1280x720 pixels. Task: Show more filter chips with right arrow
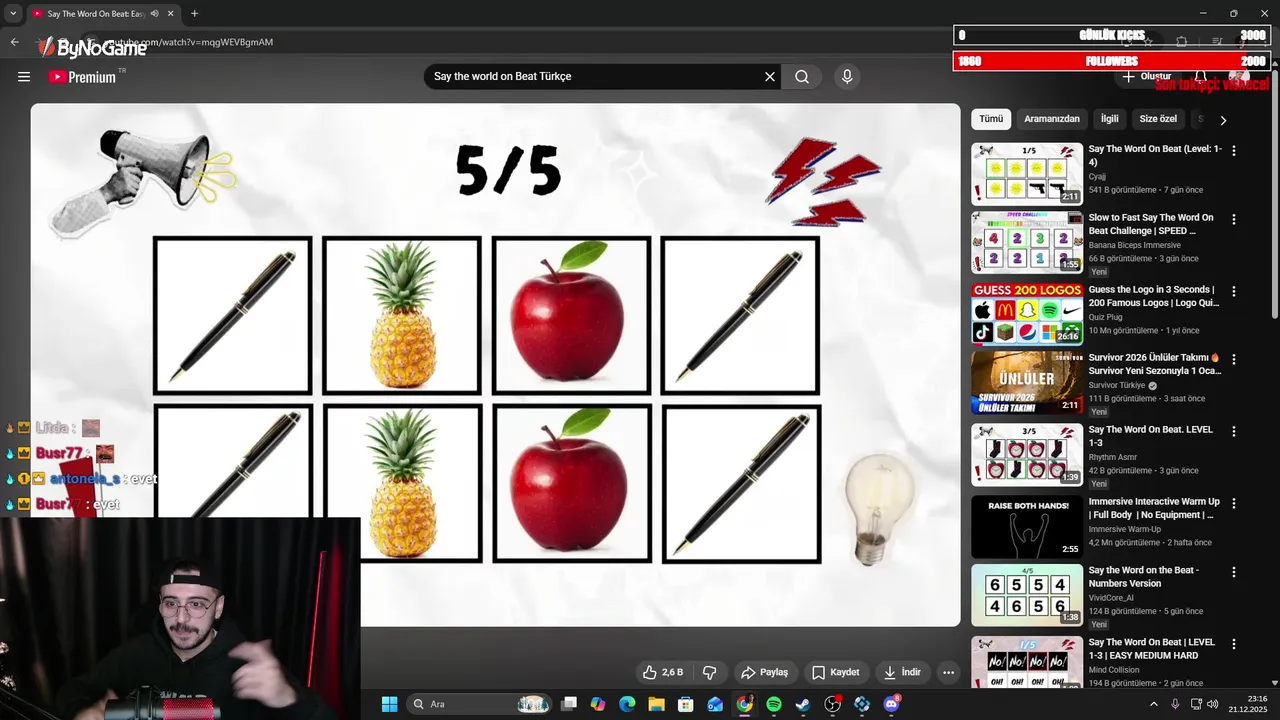pyautogui.click(x=1223, y=120)
